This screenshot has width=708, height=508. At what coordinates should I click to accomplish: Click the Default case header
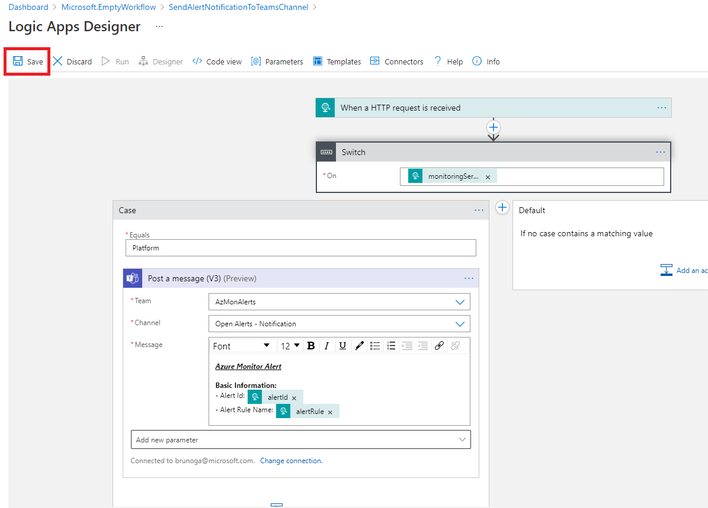coord(531,210)
